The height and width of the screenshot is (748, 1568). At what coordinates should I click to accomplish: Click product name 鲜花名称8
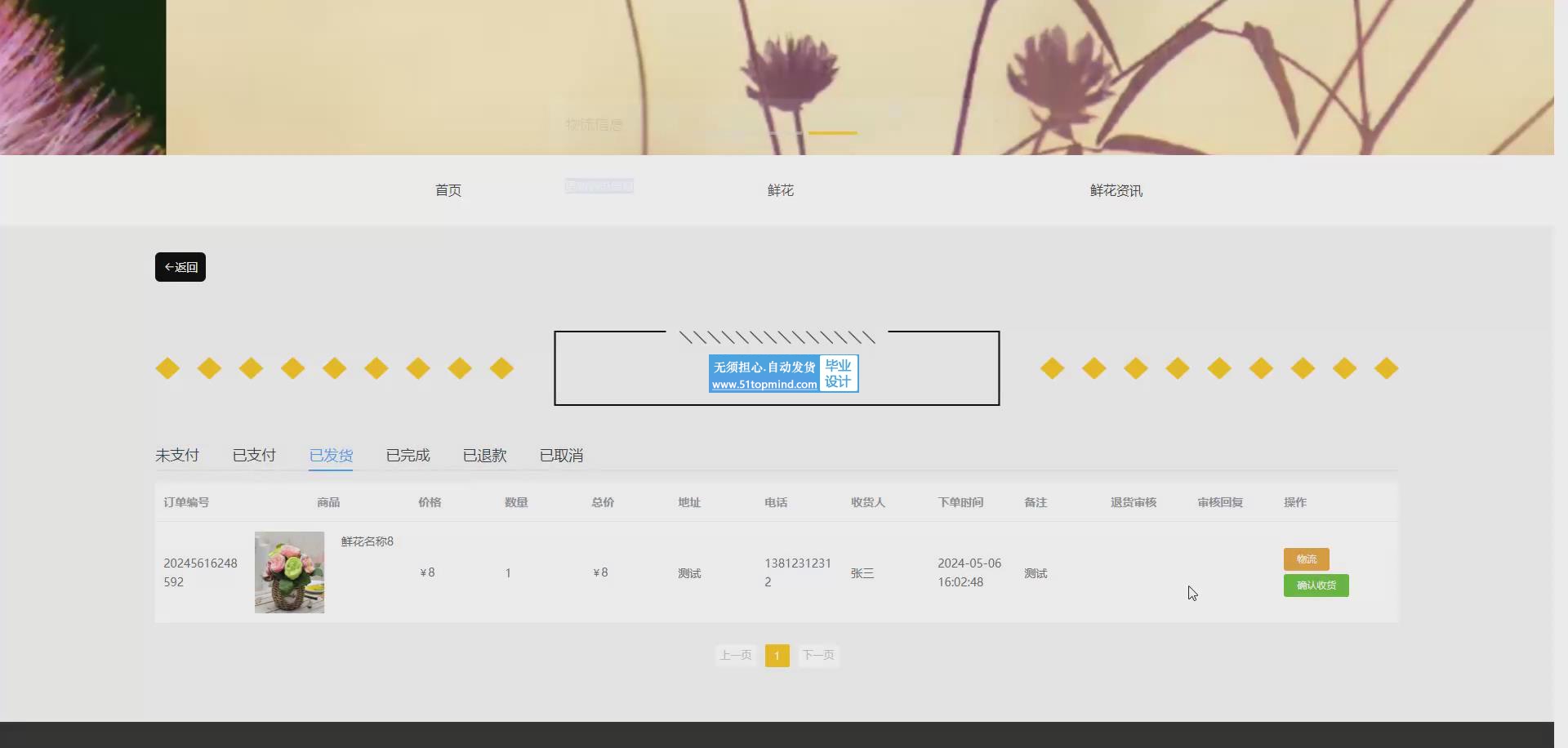click(367, 541)
